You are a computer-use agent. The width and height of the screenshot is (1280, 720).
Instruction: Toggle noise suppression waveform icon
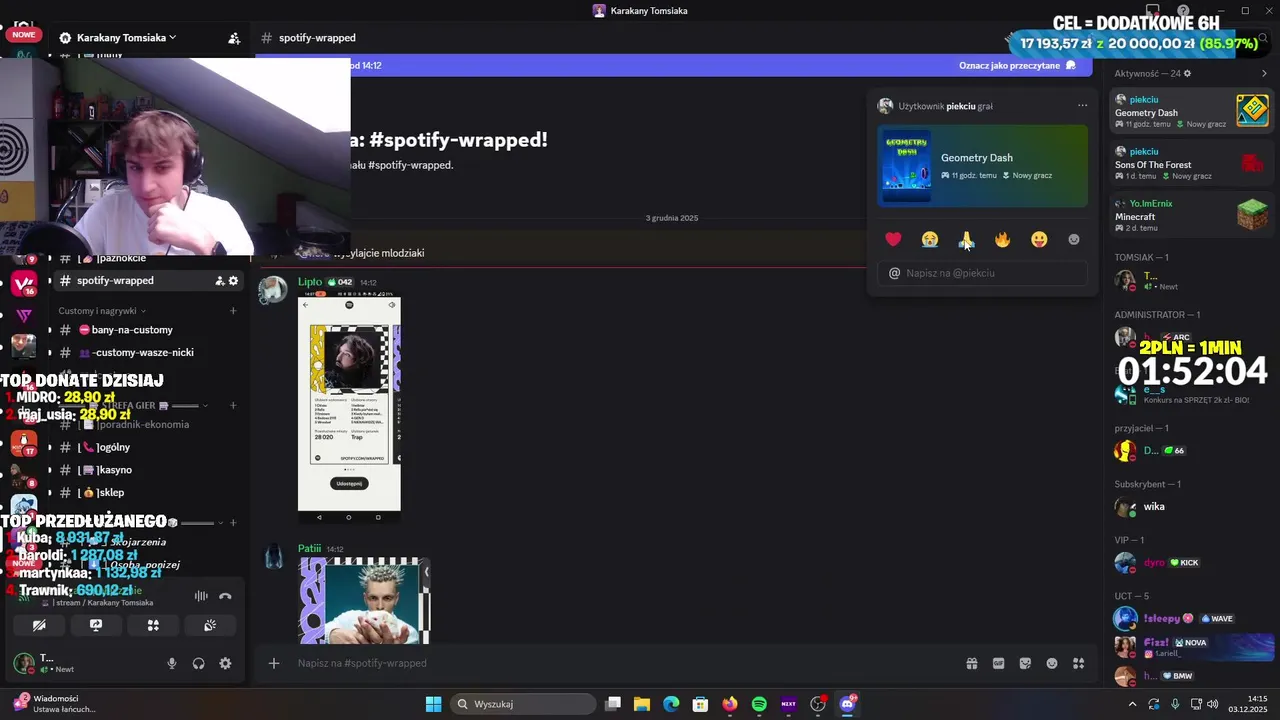(201, 596)
